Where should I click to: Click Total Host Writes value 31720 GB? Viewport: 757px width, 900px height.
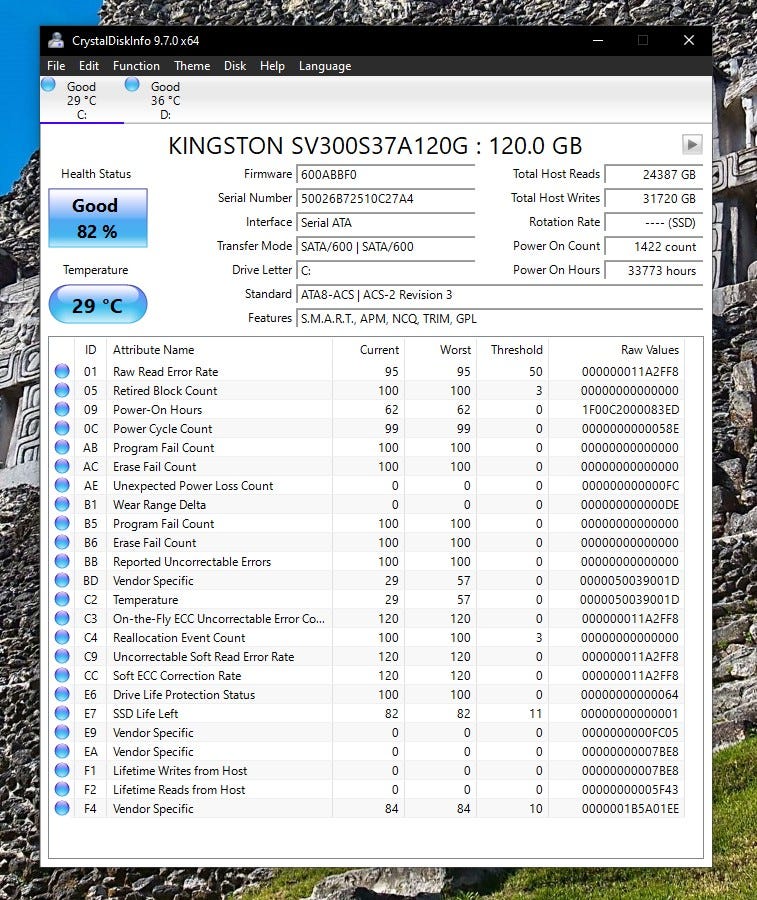click(x=654, y=199)
